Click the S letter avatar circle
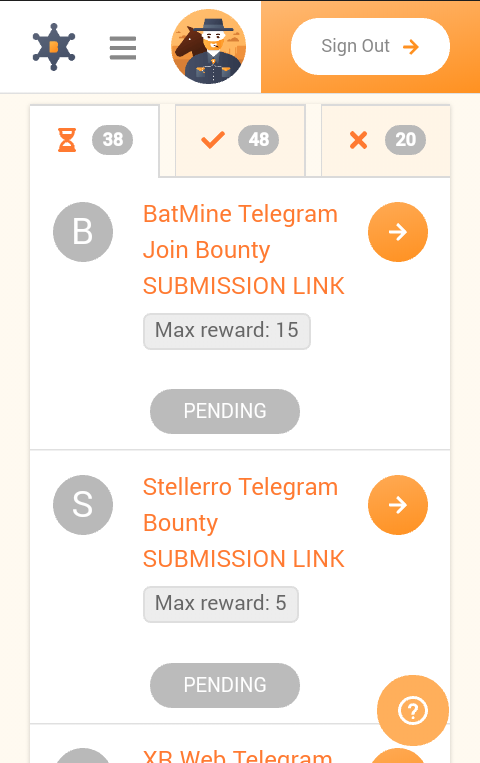Screen dimensions: 480x763 [83, 505]
